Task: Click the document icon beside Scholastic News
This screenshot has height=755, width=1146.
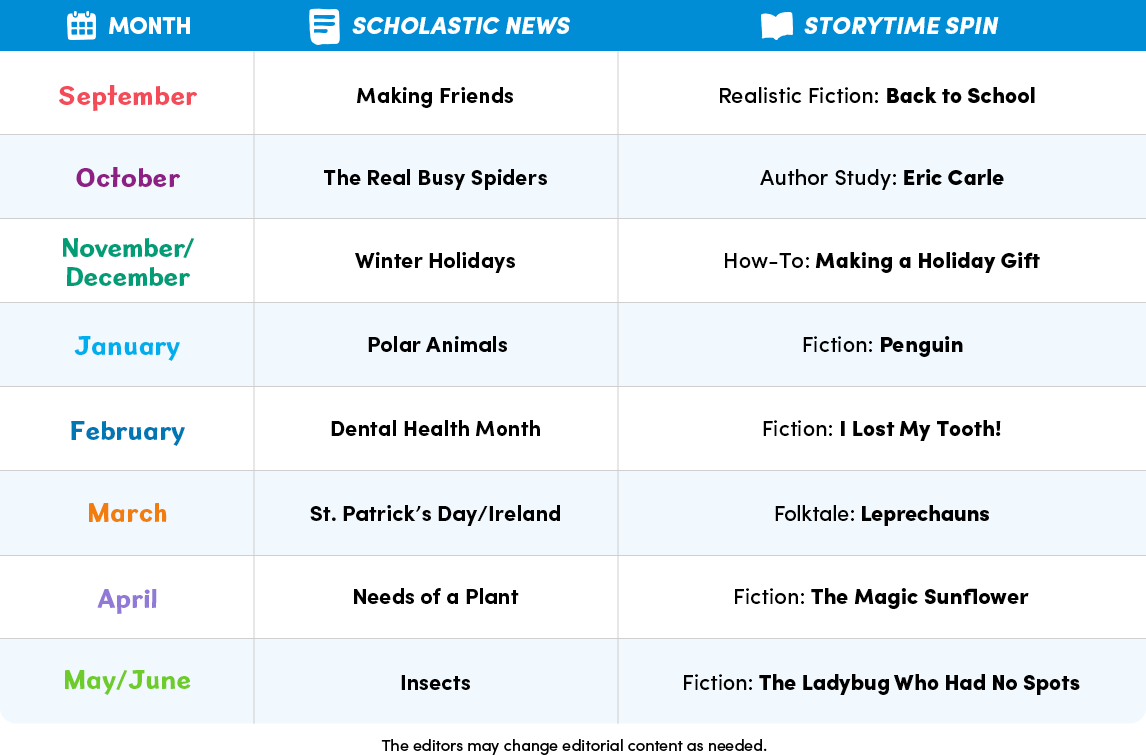Action: 324,26
